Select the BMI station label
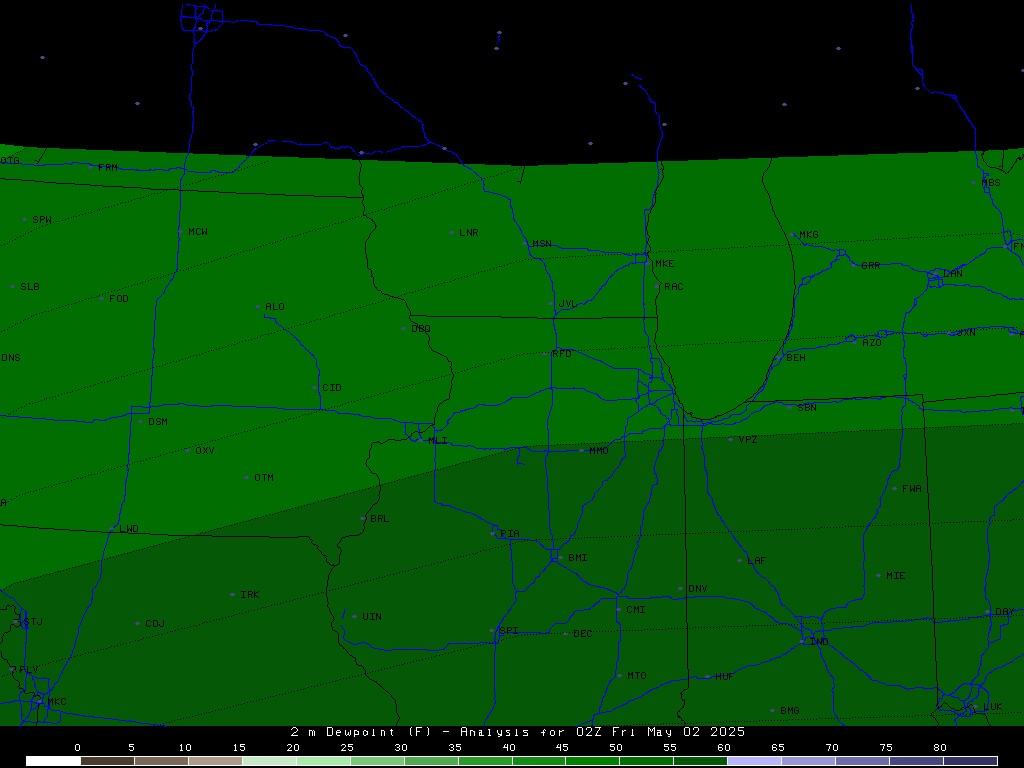This screenshot has width=1024, height=768. point(577,558)
